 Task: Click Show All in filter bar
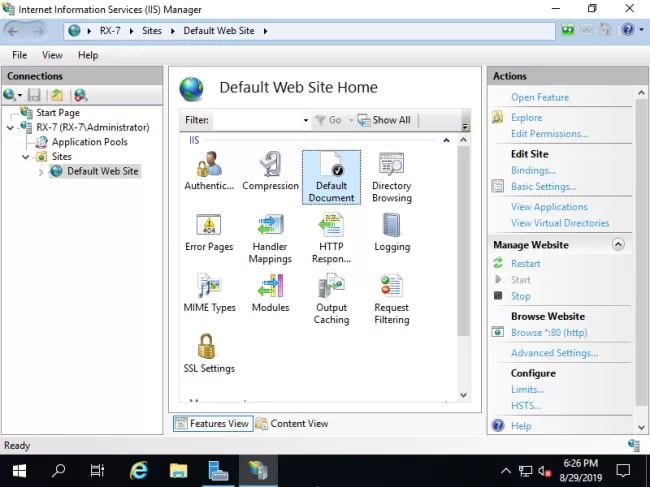point(384,120)
